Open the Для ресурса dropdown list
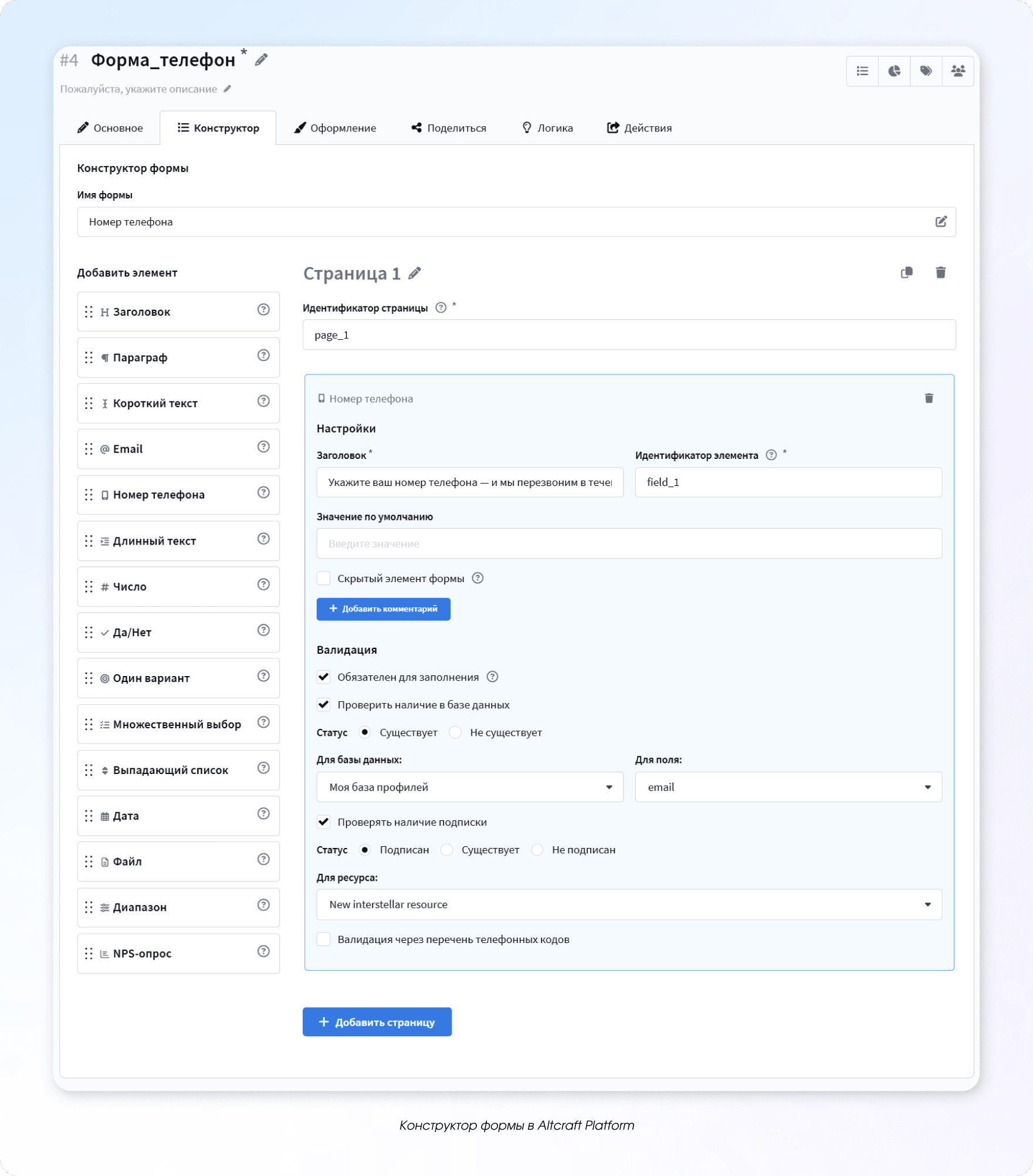The height and width of the screenshot is (1176, 1033). click(x=629, y=904)
